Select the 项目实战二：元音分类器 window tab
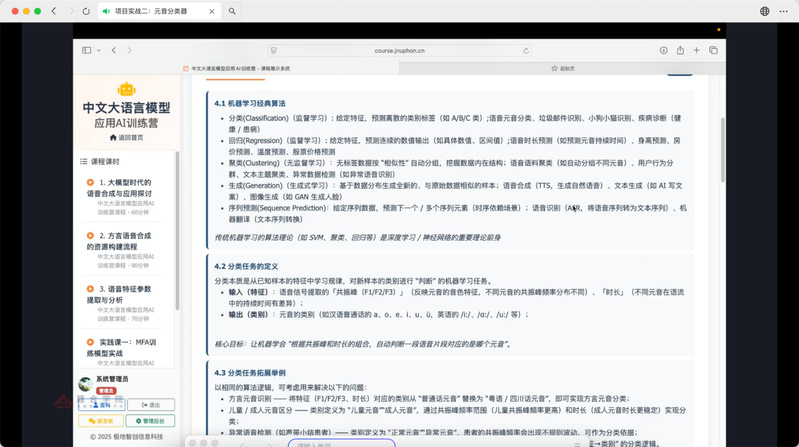Image resolution: width=799 pixels, height=447 pixels. (158, 11)
